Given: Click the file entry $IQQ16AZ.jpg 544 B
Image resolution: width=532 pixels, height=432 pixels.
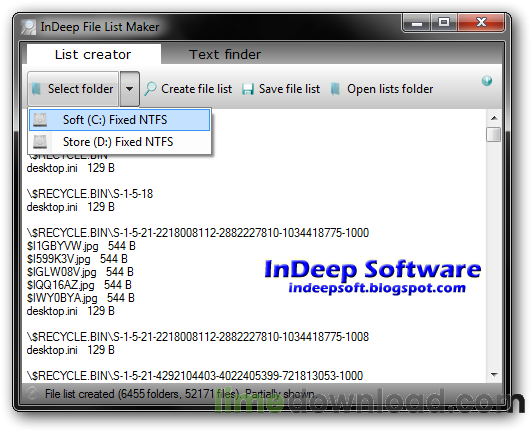Looking at the screenshot, I should coord(79,285).
